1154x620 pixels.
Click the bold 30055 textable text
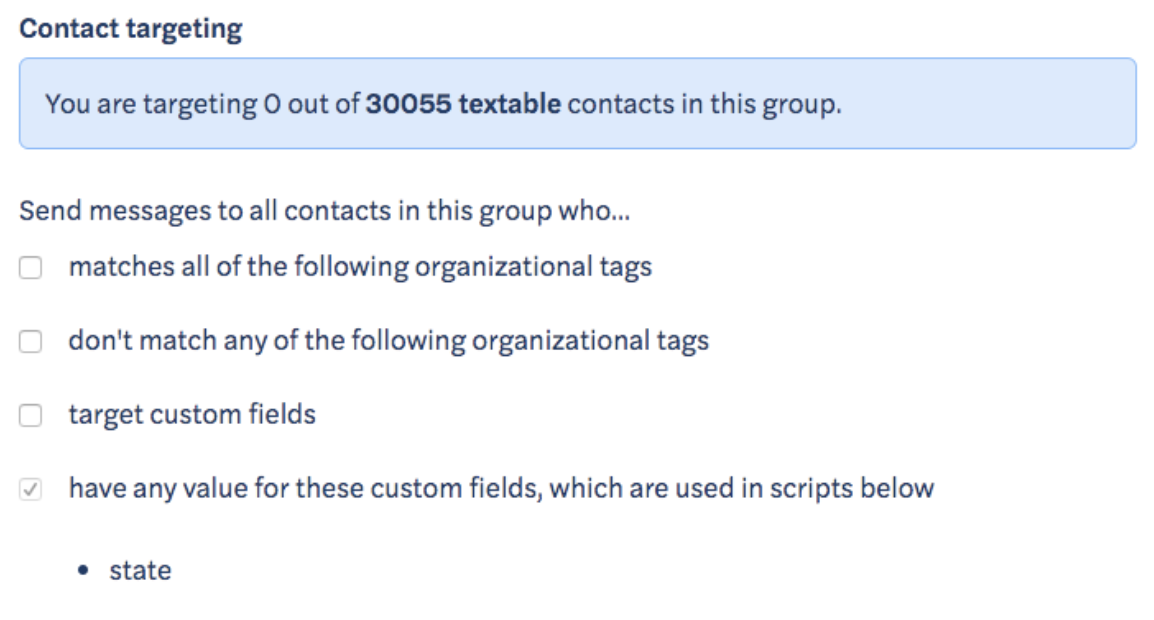tap(463, 104)
